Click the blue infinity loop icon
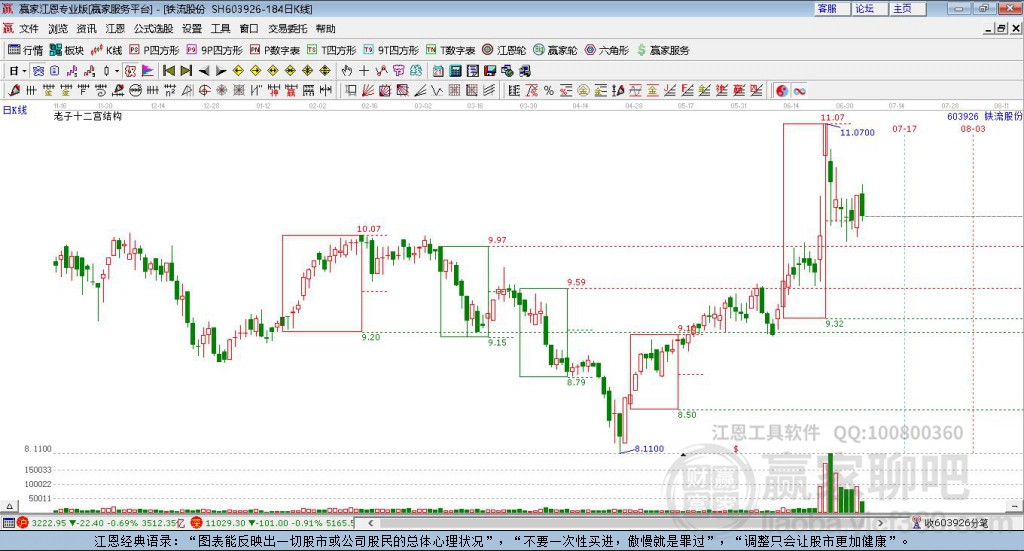This screenshot has height=551, width=1024. coord(799,91)
